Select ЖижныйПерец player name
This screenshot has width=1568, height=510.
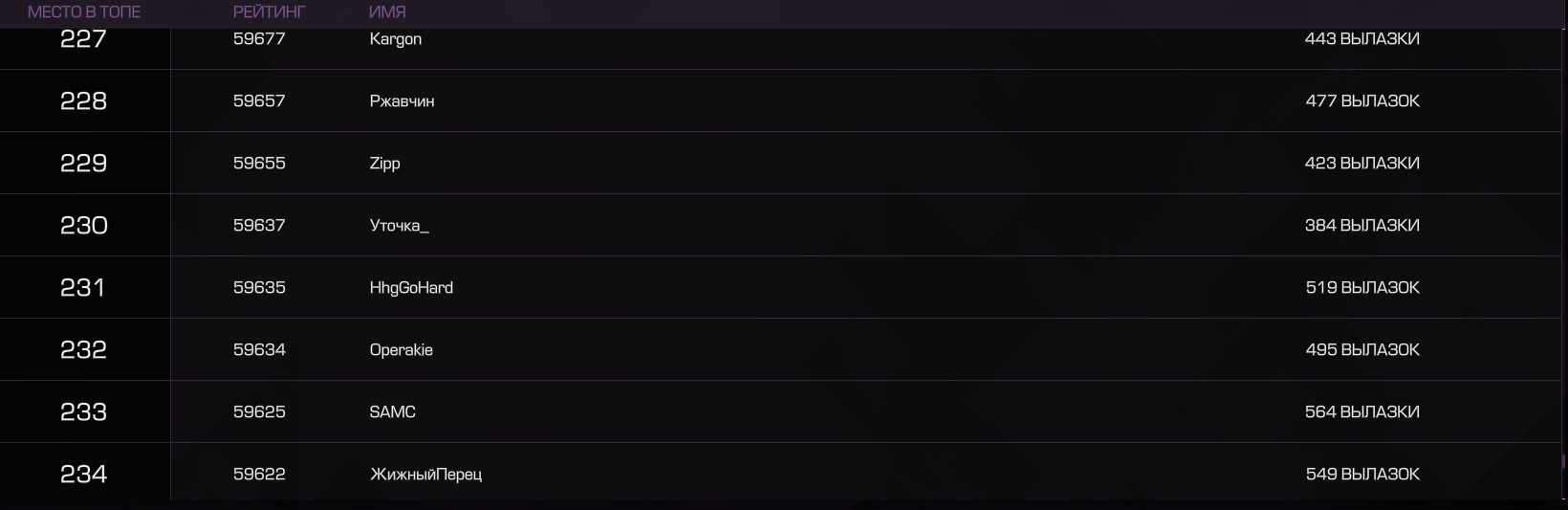pyautogui.click(x=425, y=475)
